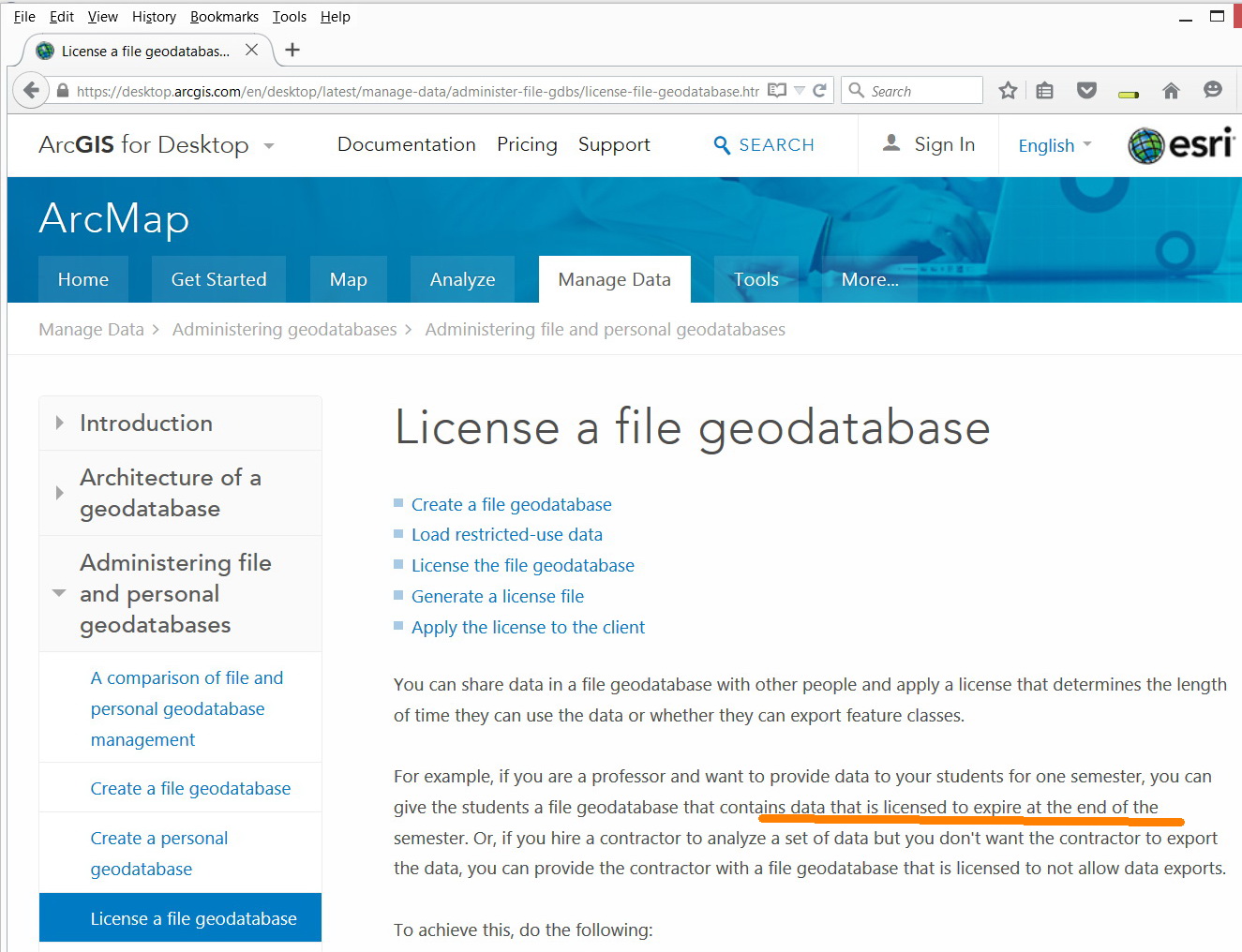Viewport: 1242px width, 952px height.
Task: Jump to Apply the license to the client
Action: point(529,628)
